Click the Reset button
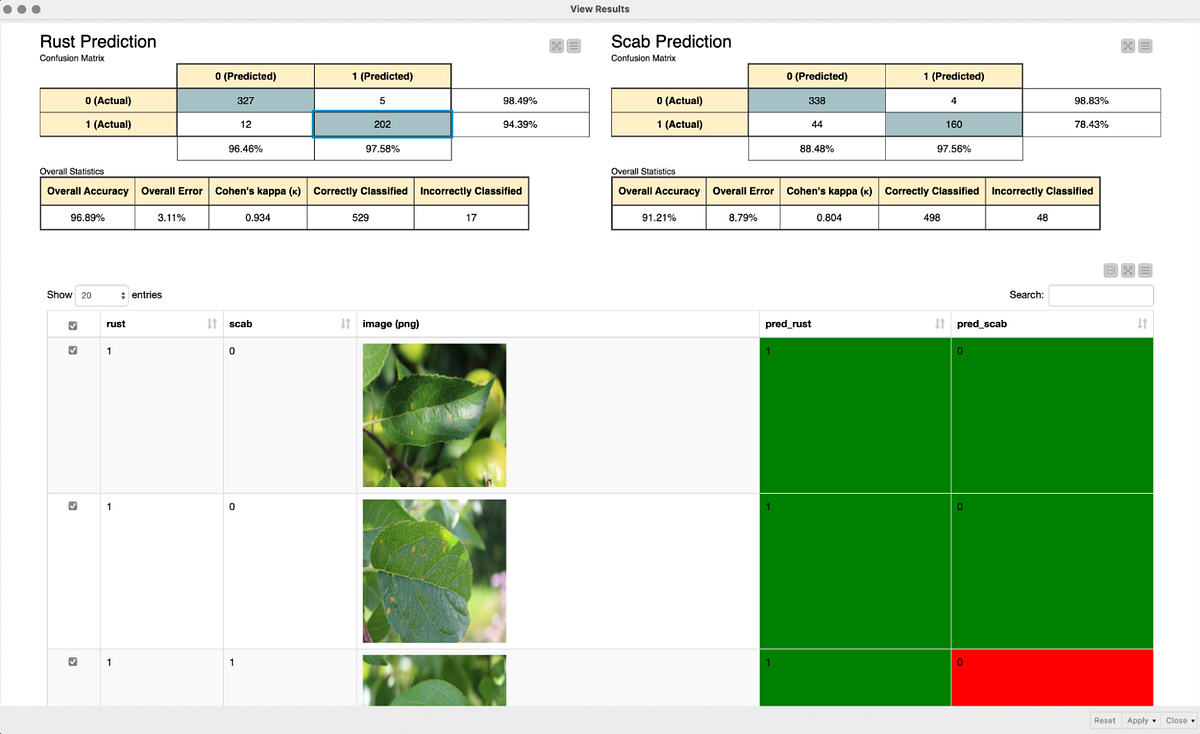The height and width of the screenshot is (734, 1200). tap(1104, 720)
